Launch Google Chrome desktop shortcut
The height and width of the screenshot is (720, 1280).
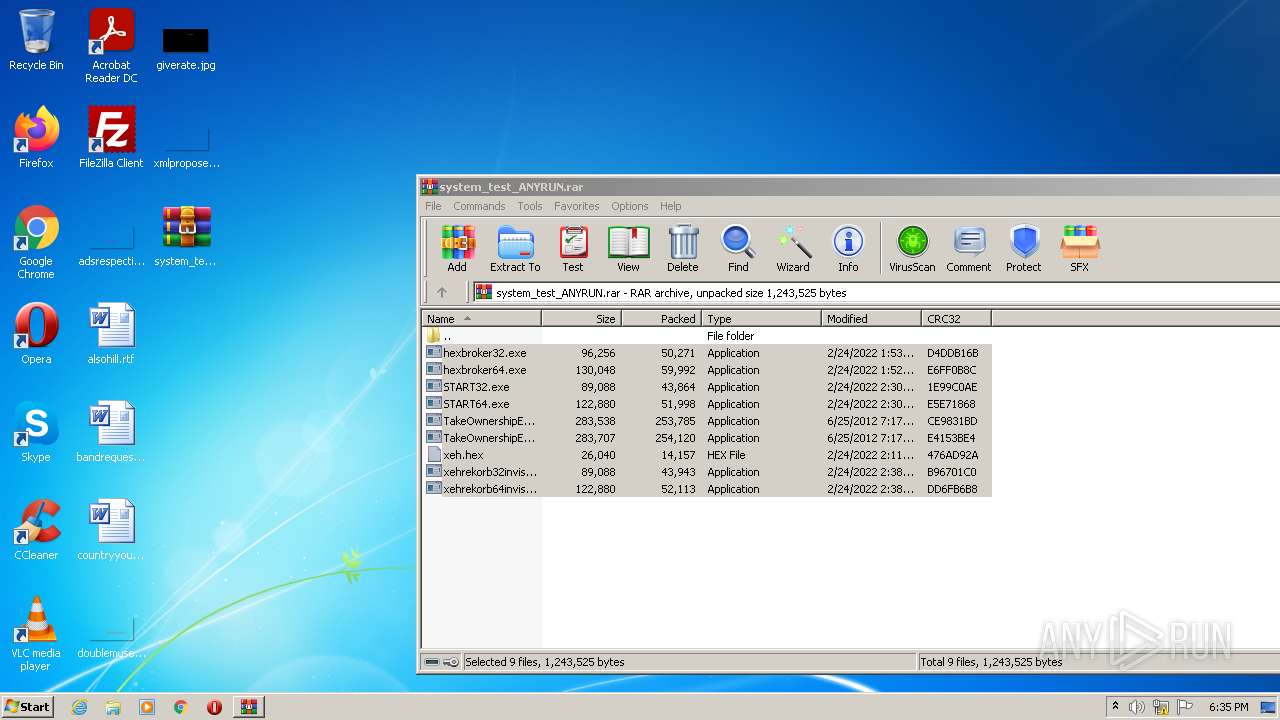click(x=36, y=243)
